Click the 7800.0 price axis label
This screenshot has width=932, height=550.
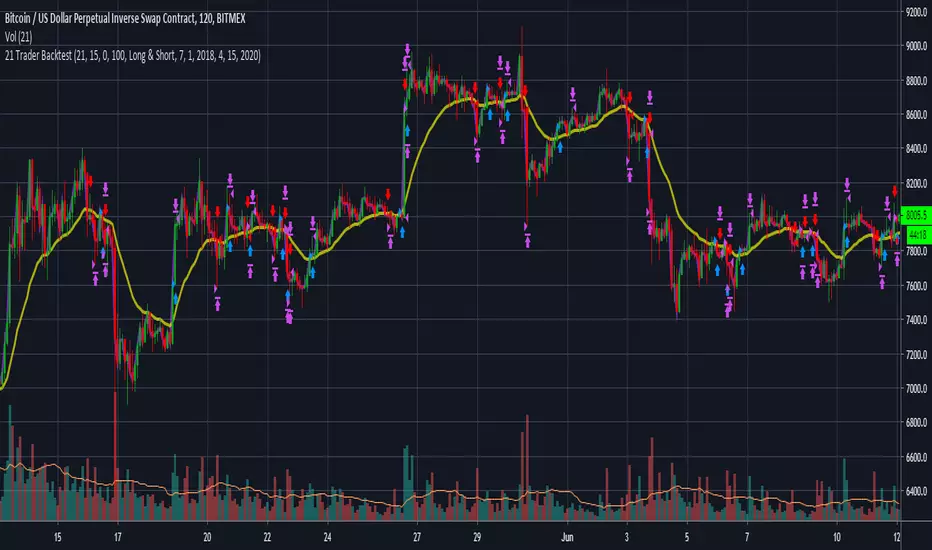(x=916, y=252)
